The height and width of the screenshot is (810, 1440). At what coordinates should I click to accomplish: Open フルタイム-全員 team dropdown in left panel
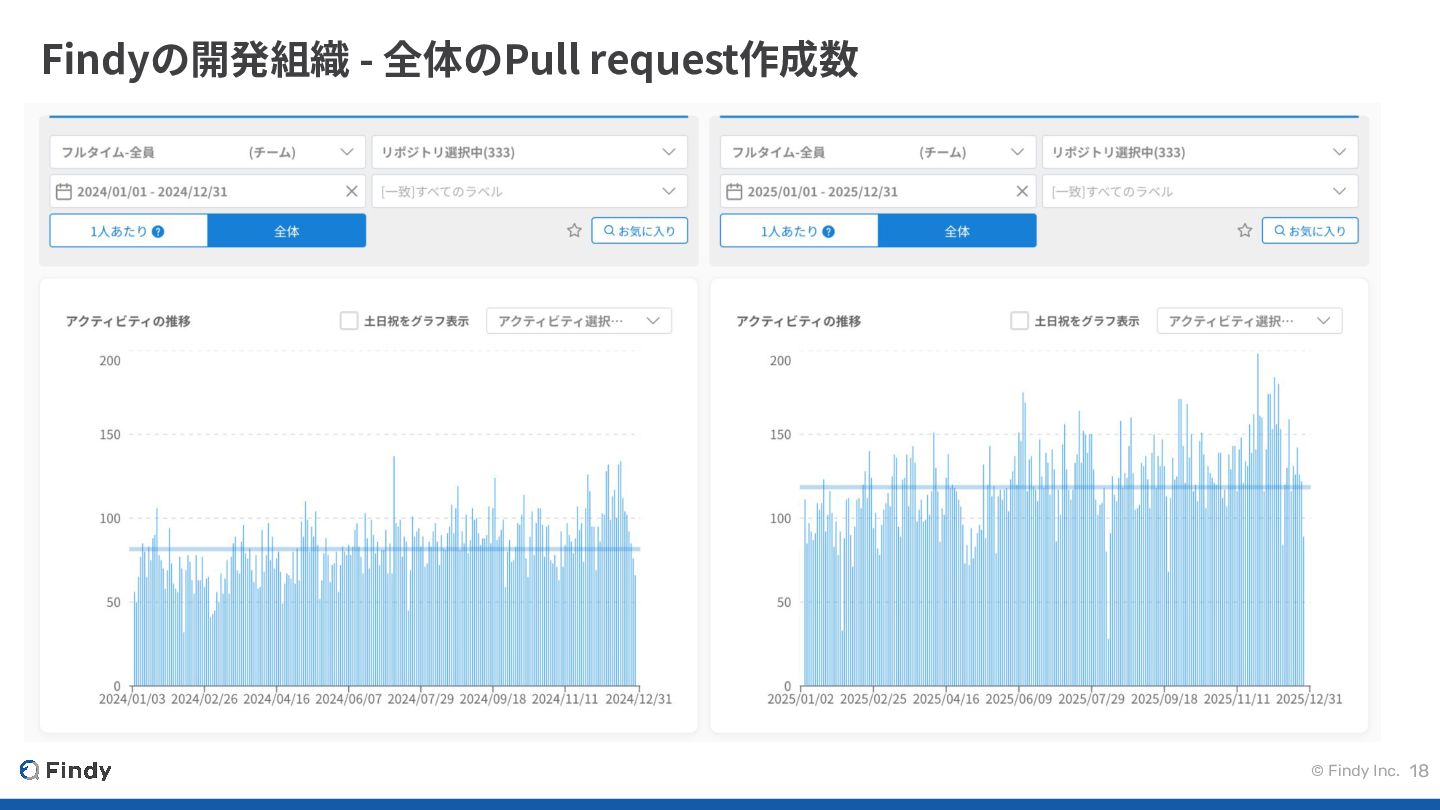click(x=208, y=152)
